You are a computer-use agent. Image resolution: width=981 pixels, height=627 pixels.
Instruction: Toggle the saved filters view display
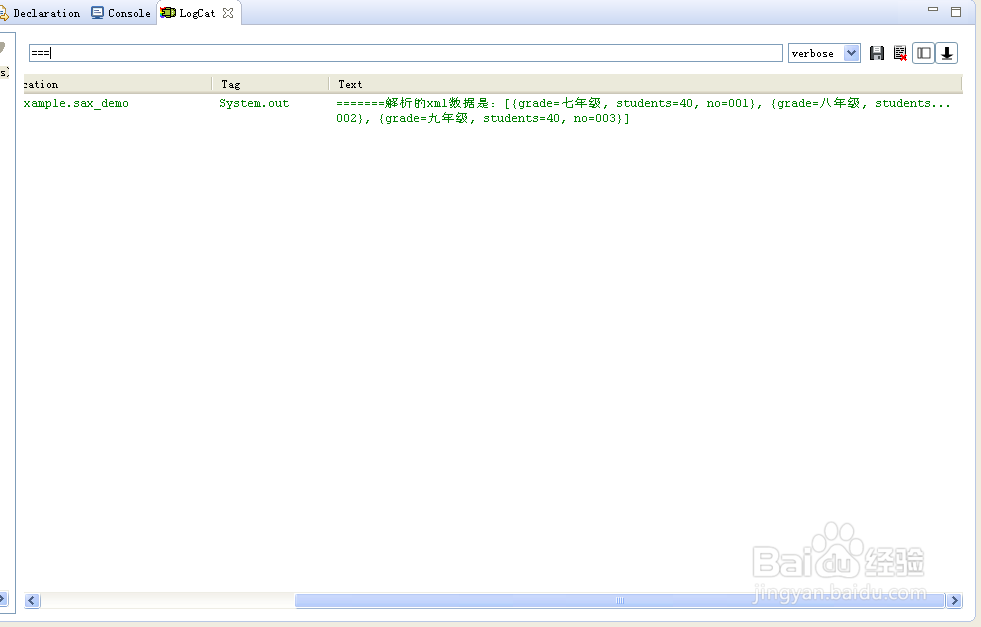(923, 53)
